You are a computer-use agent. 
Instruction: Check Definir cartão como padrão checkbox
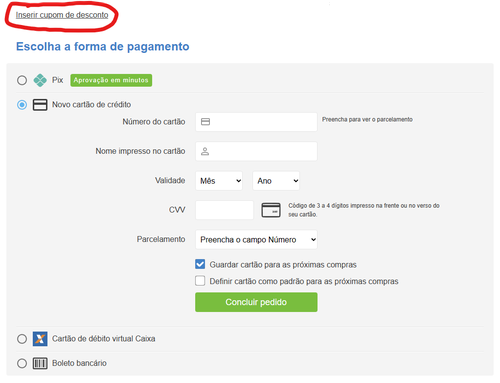click(x=200, y=281)
